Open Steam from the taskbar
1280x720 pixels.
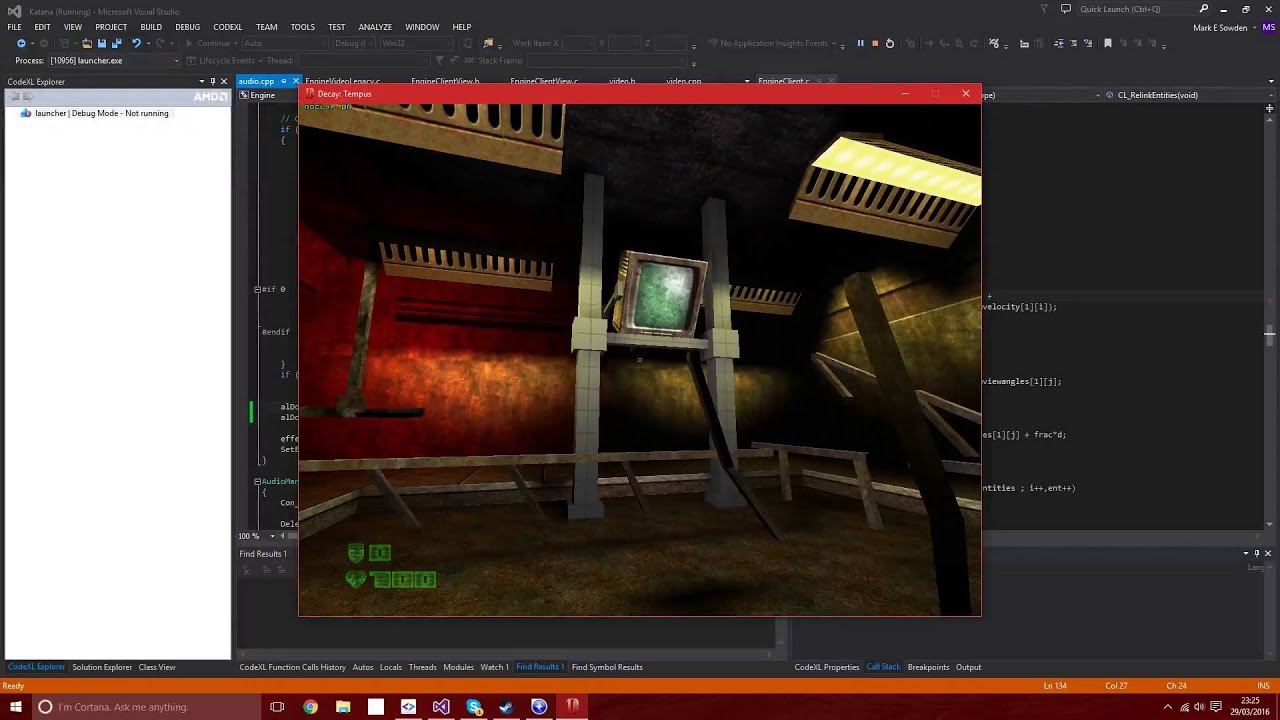506,707
